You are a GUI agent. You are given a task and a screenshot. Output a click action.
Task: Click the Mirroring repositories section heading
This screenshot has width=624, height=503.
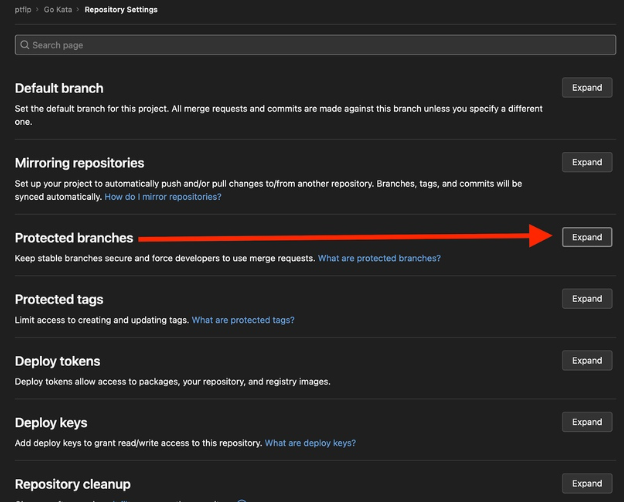(x=80, y=163)
